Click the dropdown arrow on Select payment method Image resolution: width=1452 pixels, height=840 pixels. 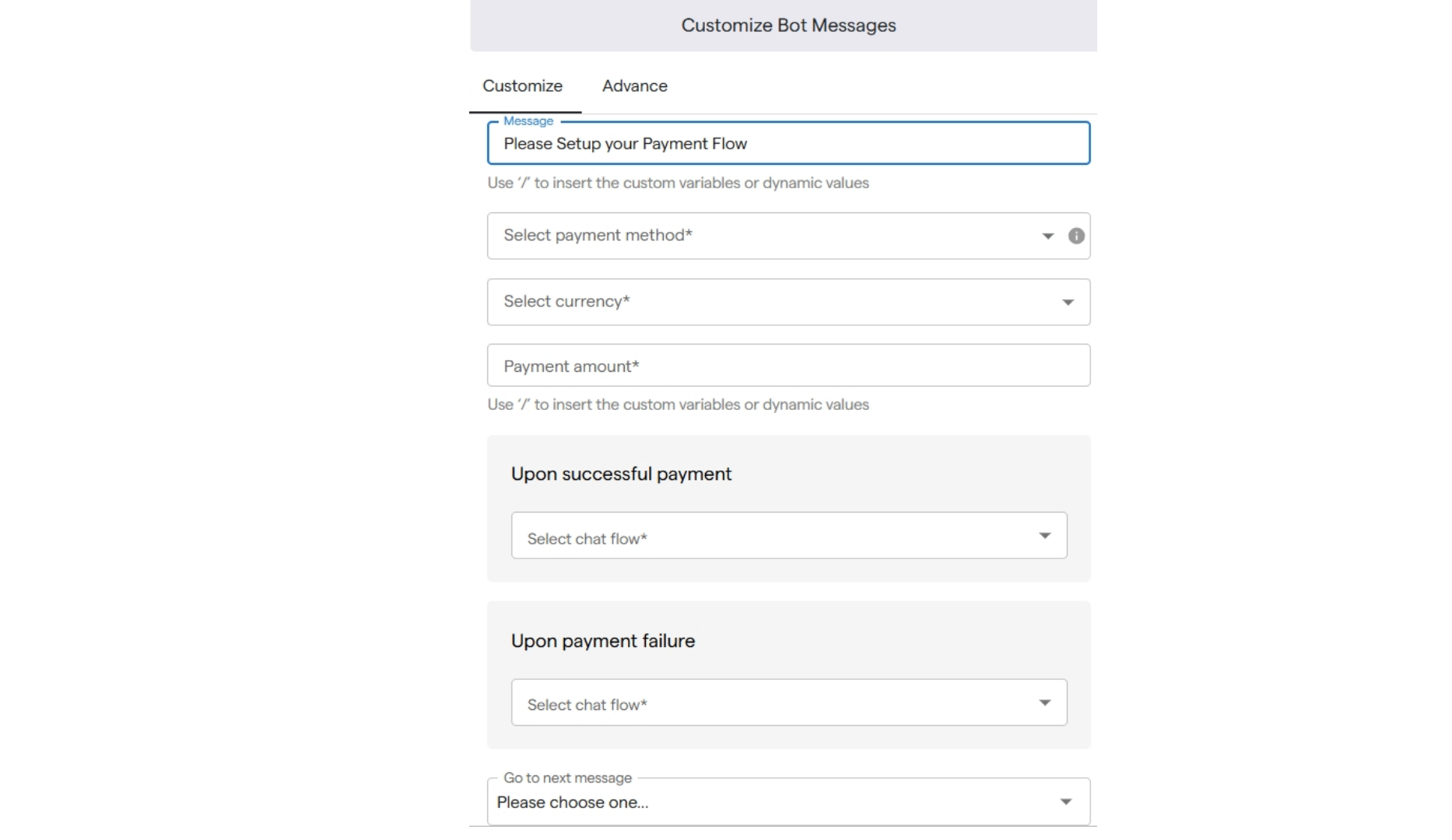(x=1047, y=236)
